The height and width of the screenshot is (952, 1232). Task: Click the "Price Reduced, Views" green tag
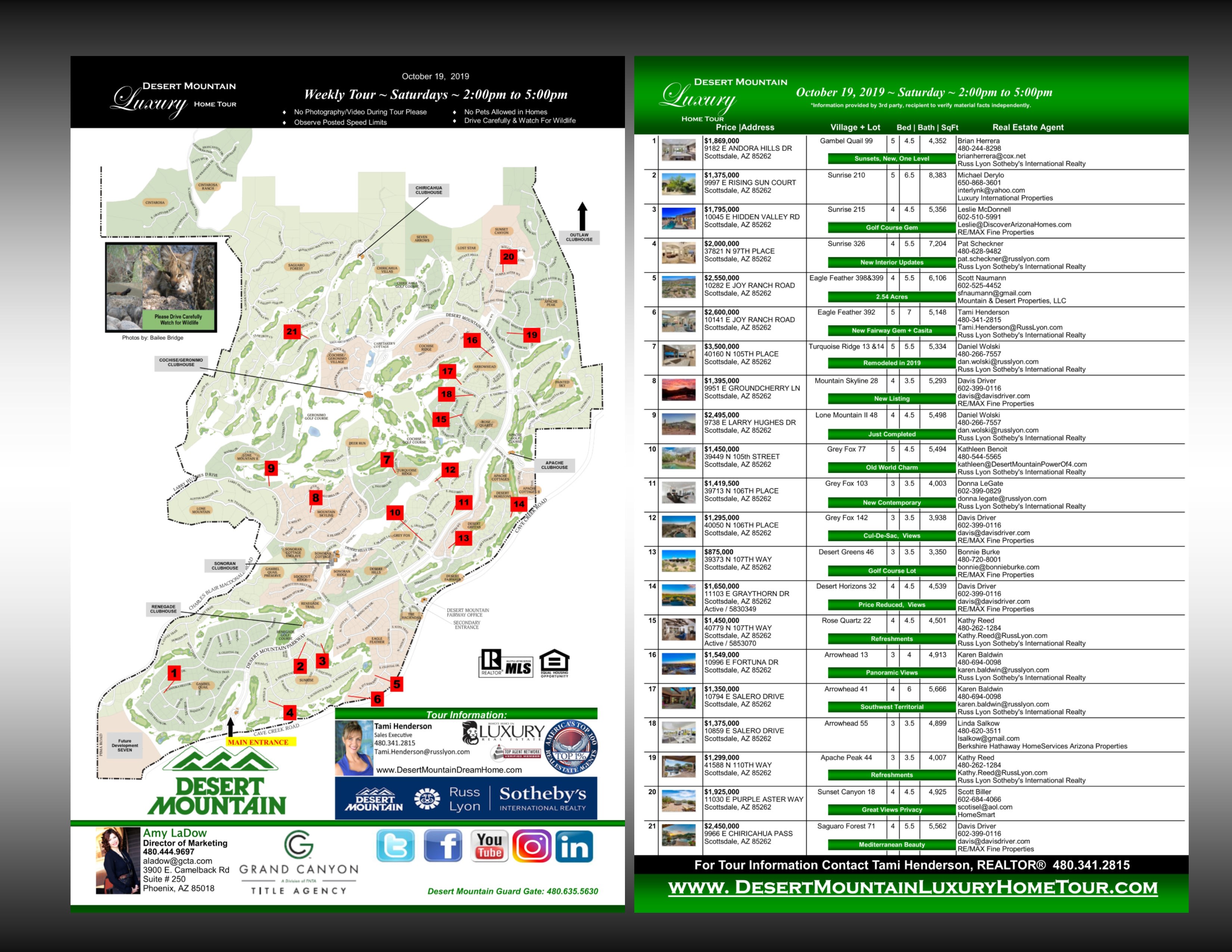click(x=891, y=604)
